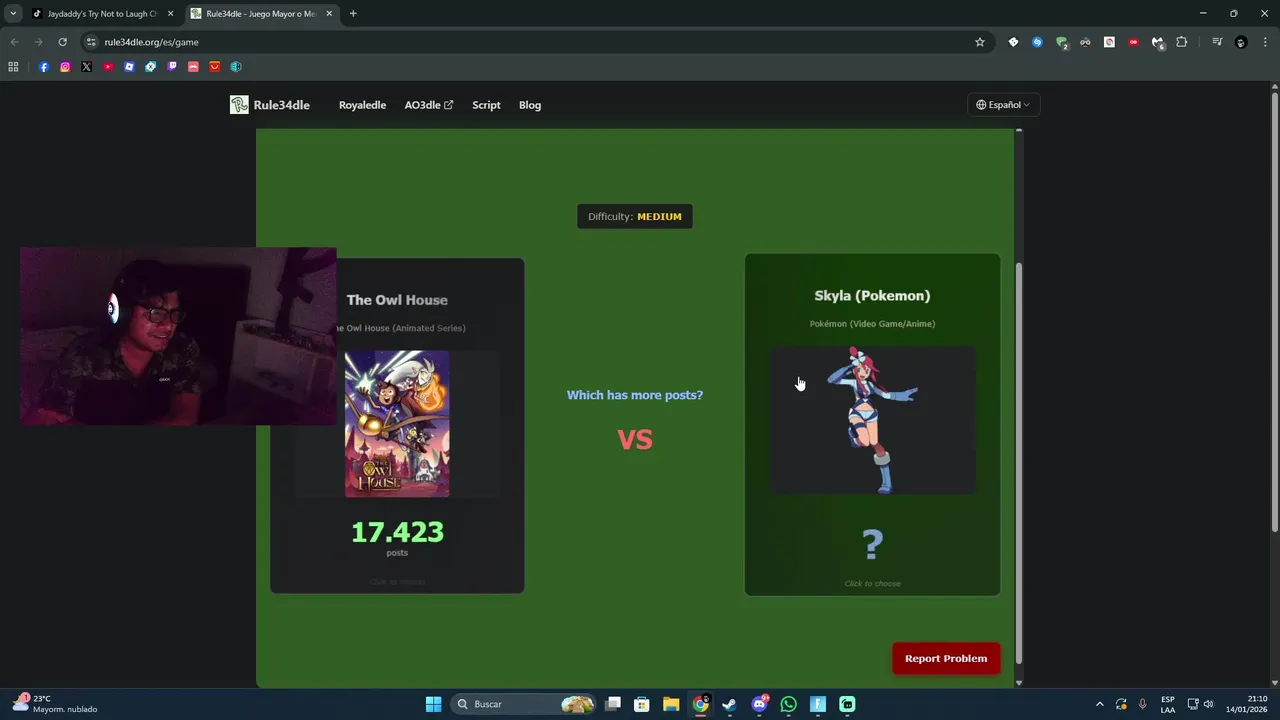Open the Twitch bookmark
Screen dimensions: 1280x720
point(172,67)
